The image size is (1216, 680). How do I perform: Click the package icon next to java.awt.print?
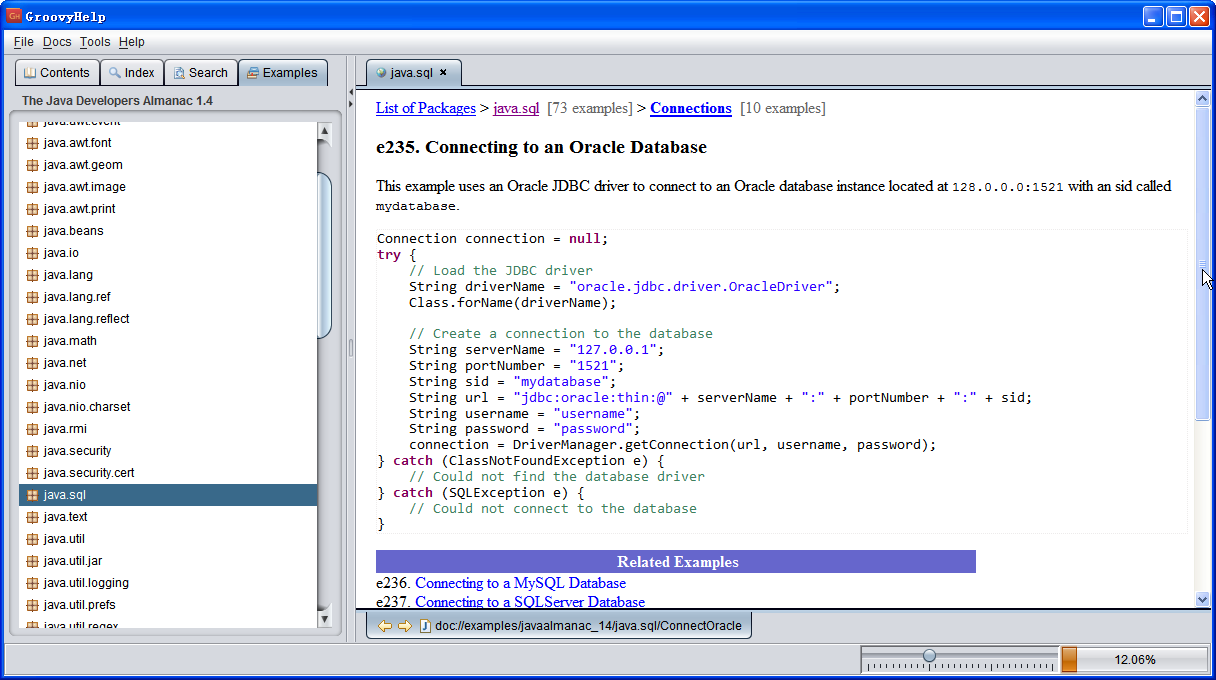tap(33, 209)
